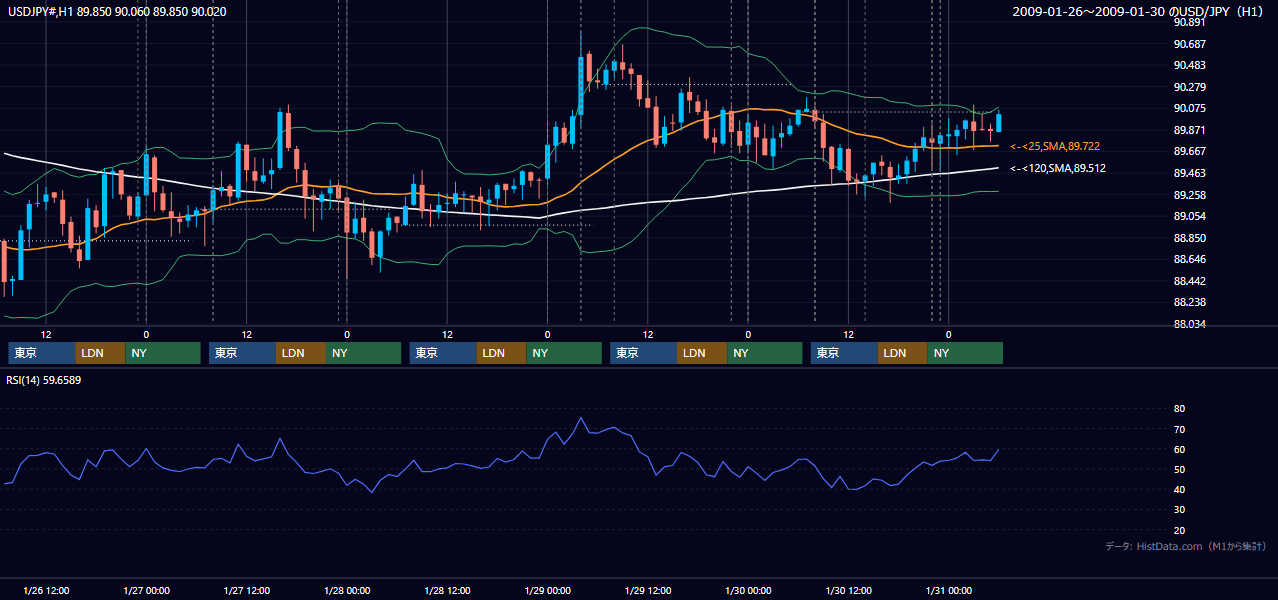Click the 1/31 00:00 time label
The image size is (1278, 600).
click(x=949, y=590)
